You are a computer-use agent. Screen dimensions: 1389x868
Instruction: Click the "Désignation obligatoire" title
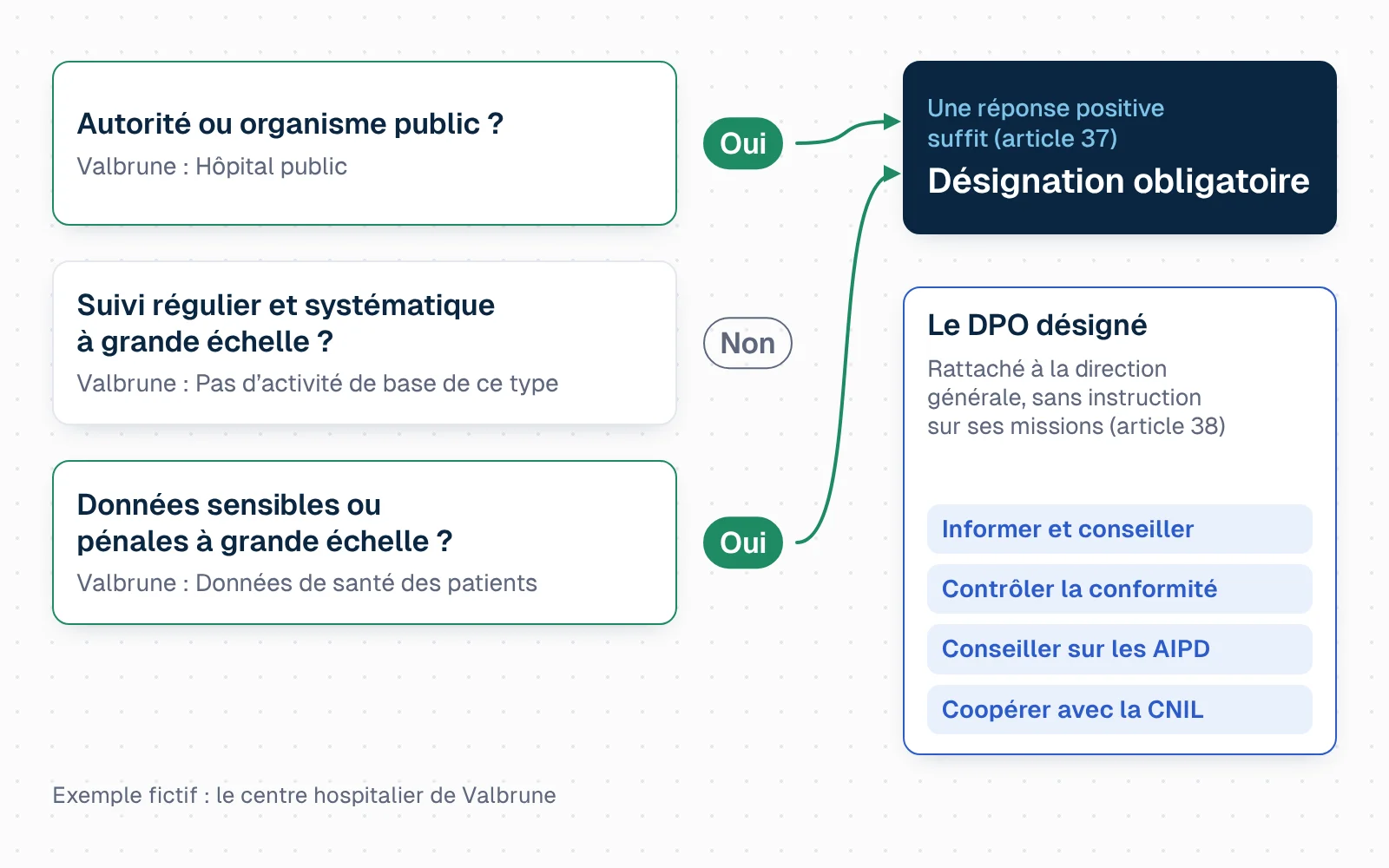coord(1118,181)
